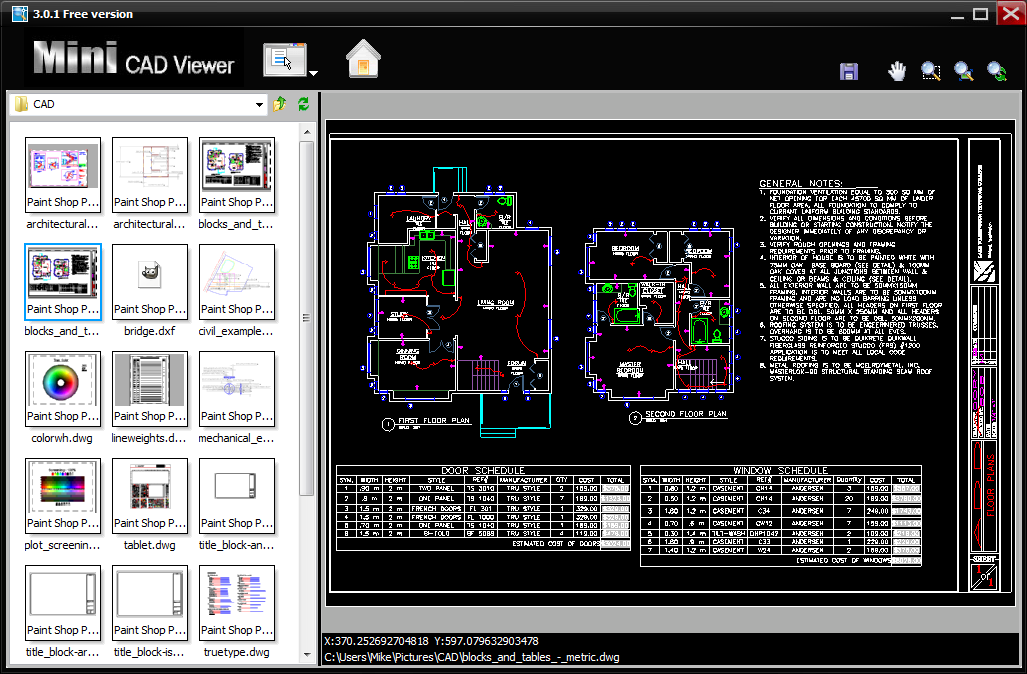Click the Zoom Extents magnifier icon
The image size is (1027, 674).
(963, 71)
